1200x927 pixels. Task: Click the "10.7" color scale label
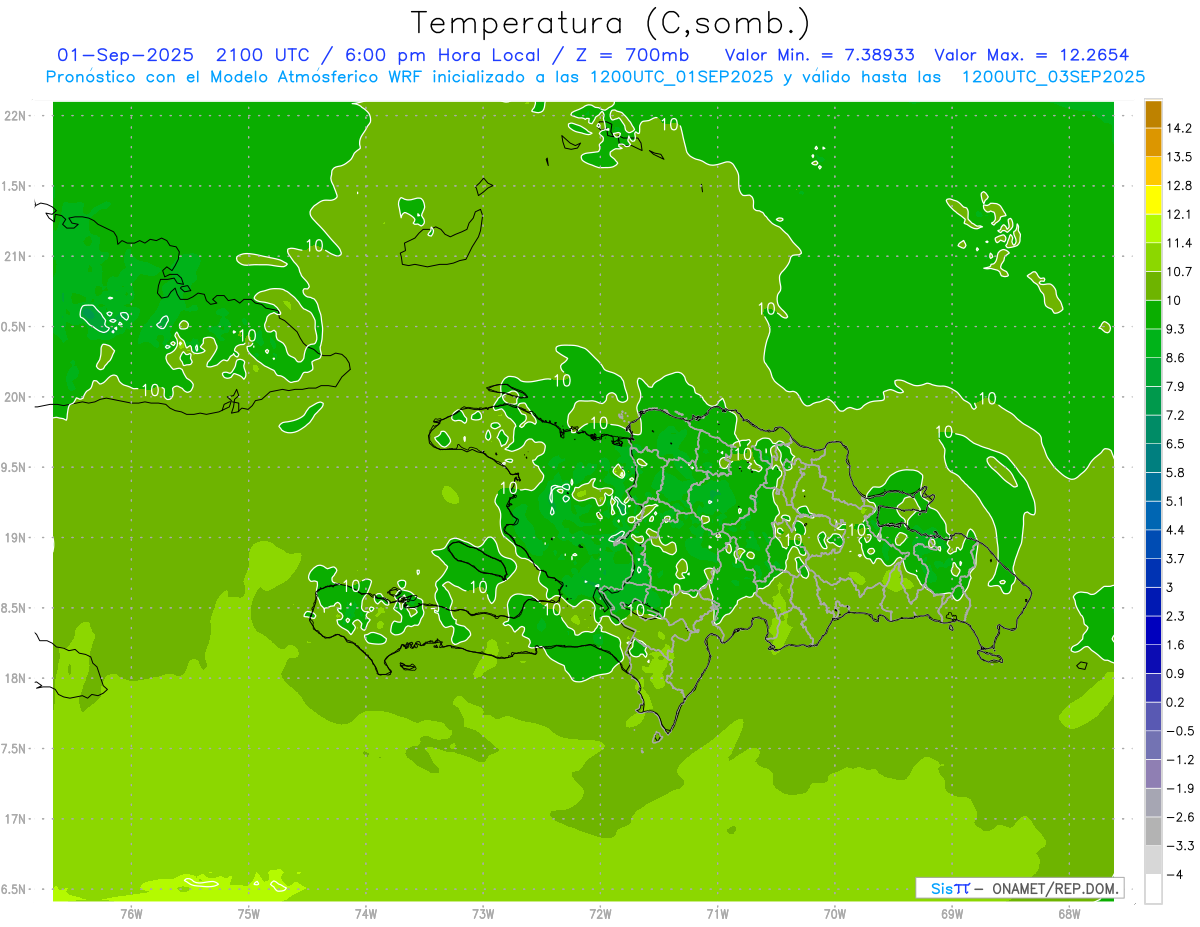point(1180,271)
